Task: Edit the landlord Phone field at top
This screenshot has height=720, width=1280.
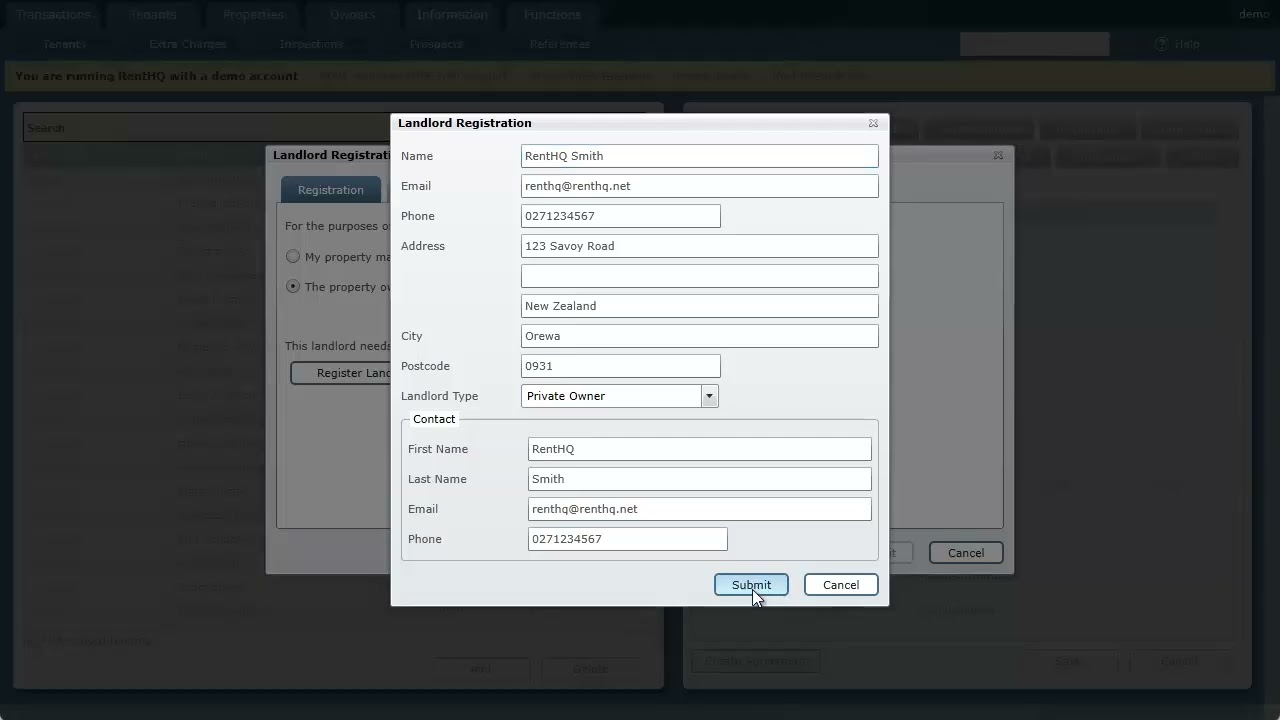Action: pyautogui.click(x=621, y=216)
